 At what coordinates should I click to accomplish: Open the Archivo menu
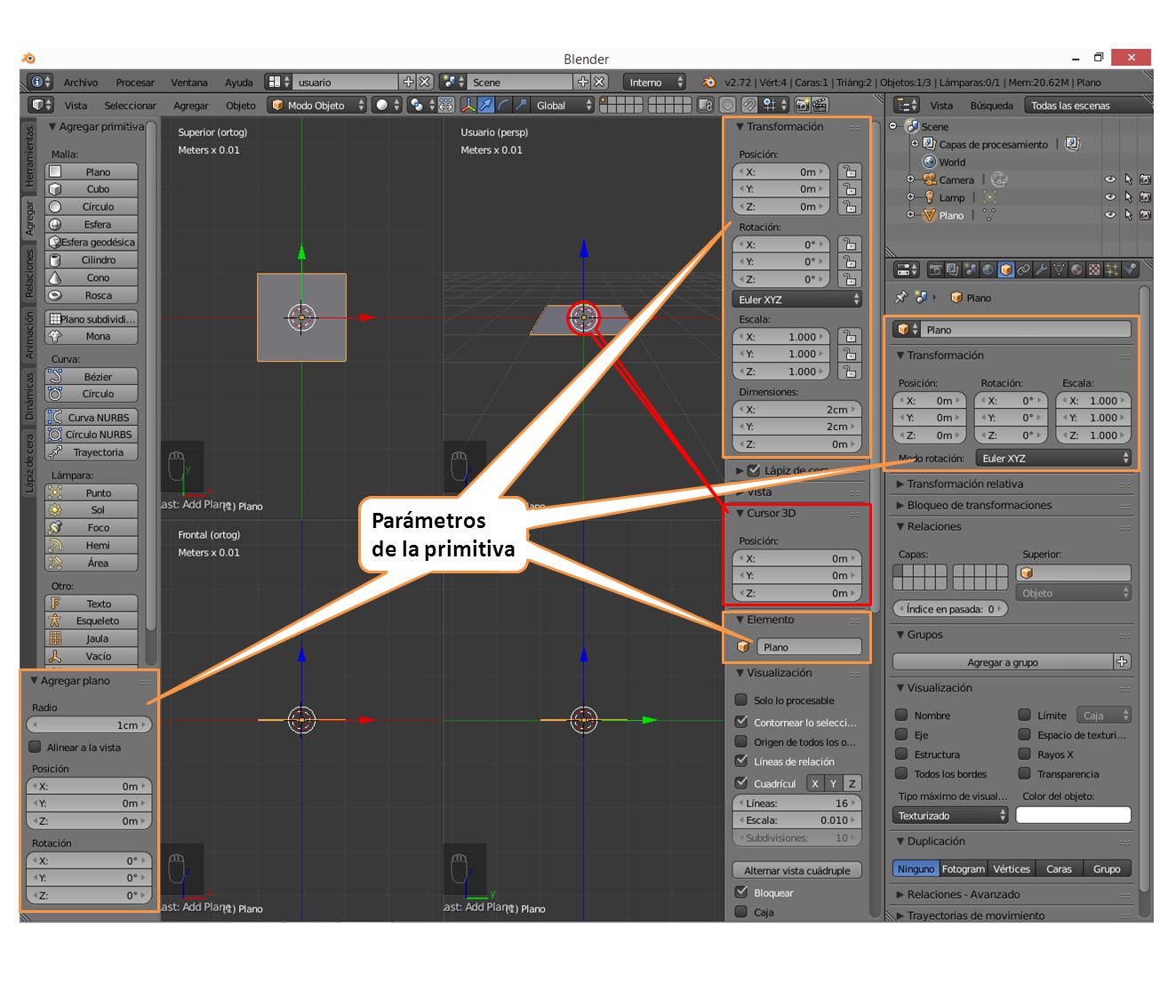point(81,82)
